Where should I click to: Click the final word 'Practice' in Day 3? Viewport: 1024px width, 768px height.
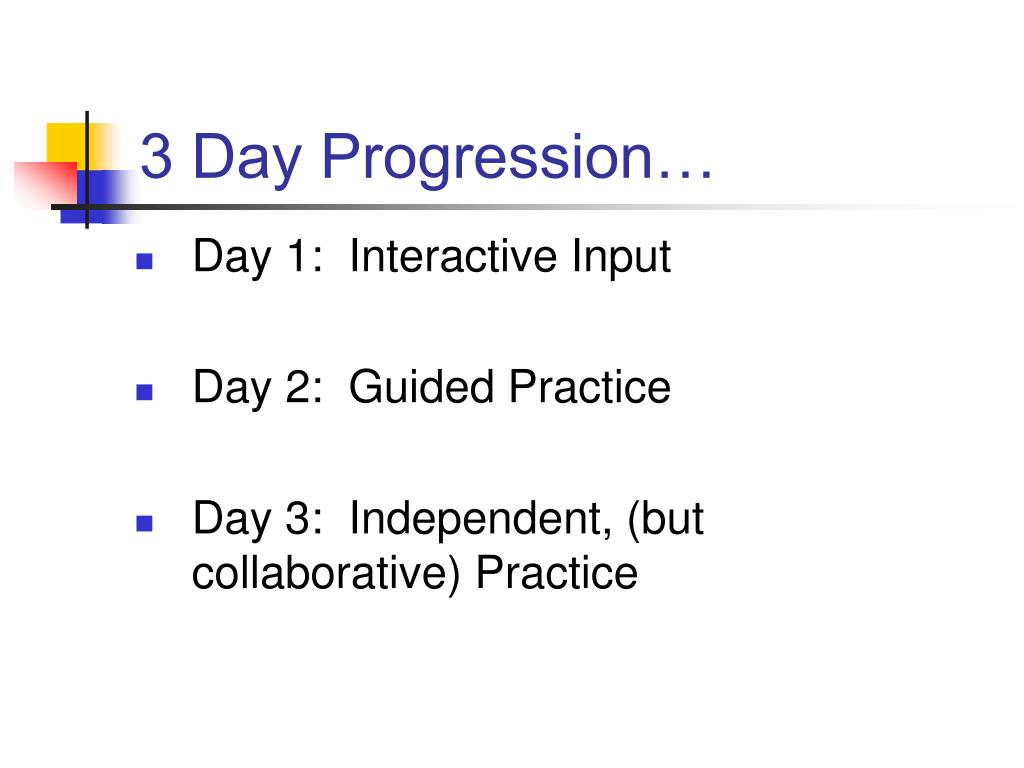coord(556,573)
